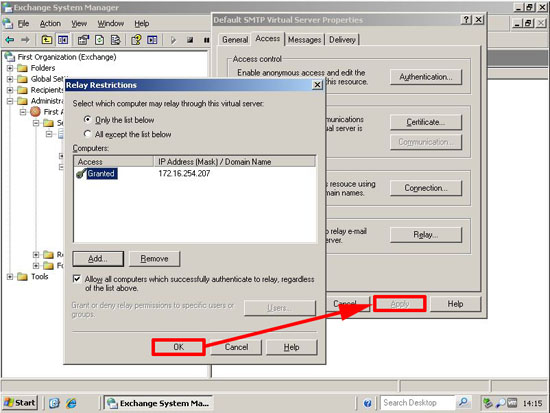
Task: Click the rightmost tray icon next to the clock
Action: point(512,403)
